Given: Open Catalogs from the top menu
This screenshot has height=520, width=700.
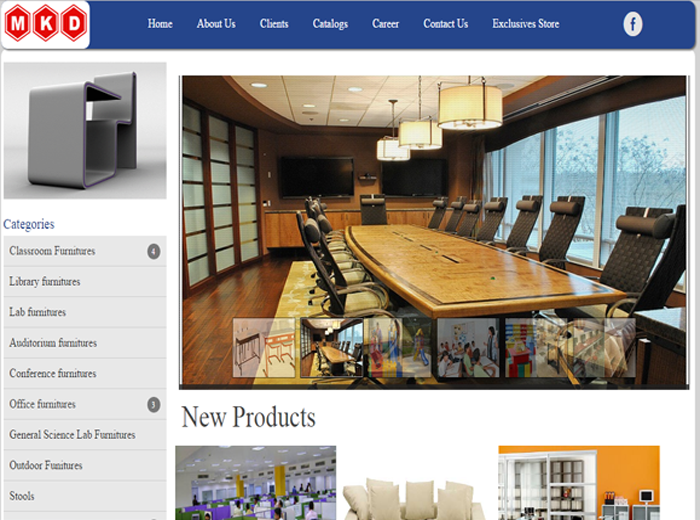Looking at the screenshot, I should click(x=330, y=24).
